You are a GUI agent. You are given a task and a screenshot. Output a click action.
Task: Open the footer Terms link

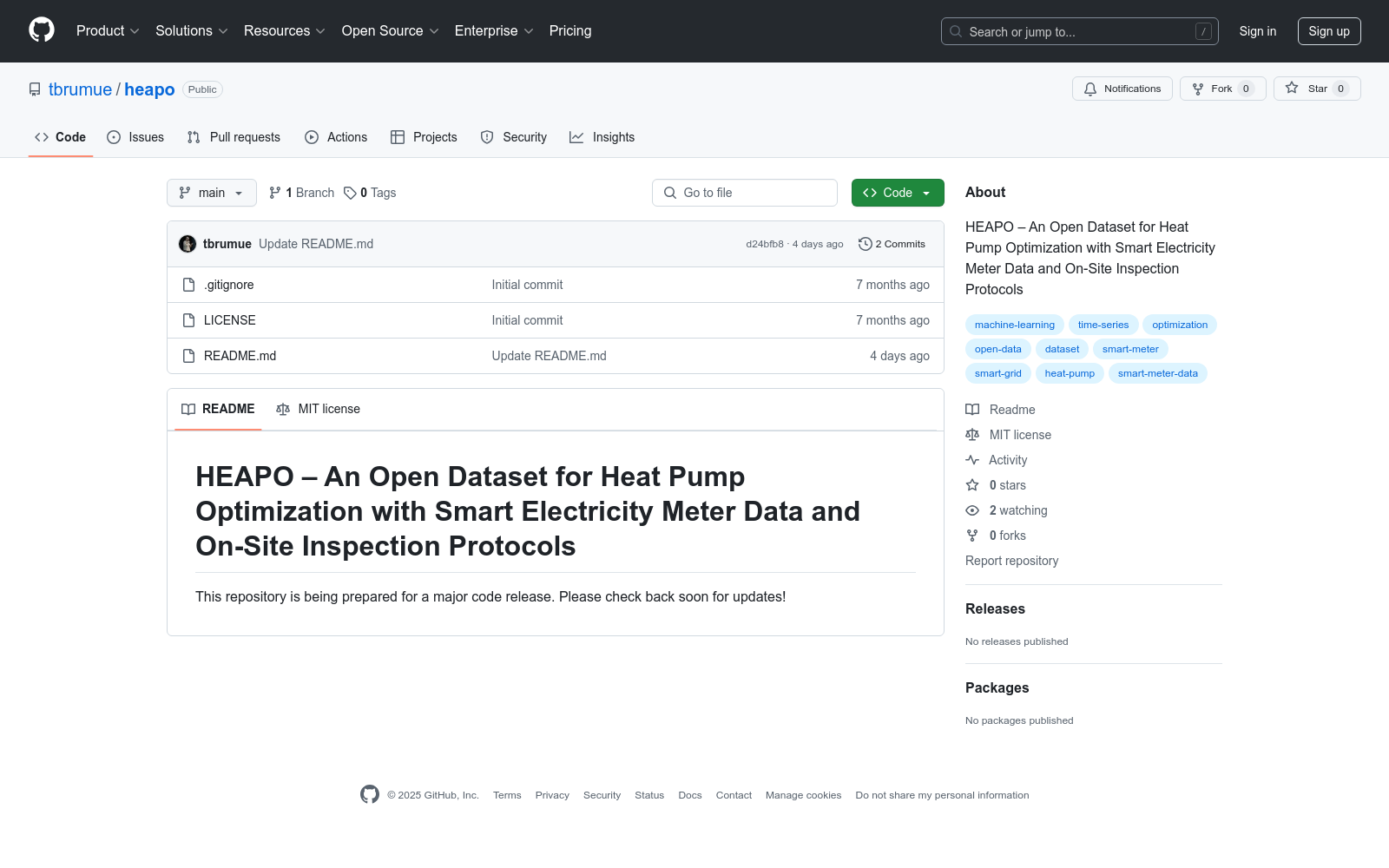tap(507, 795)
